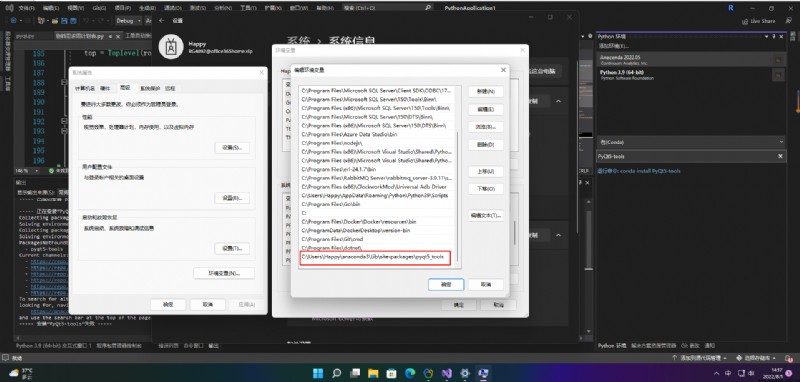Switch to 系统保护 tab

click(150, 88)
